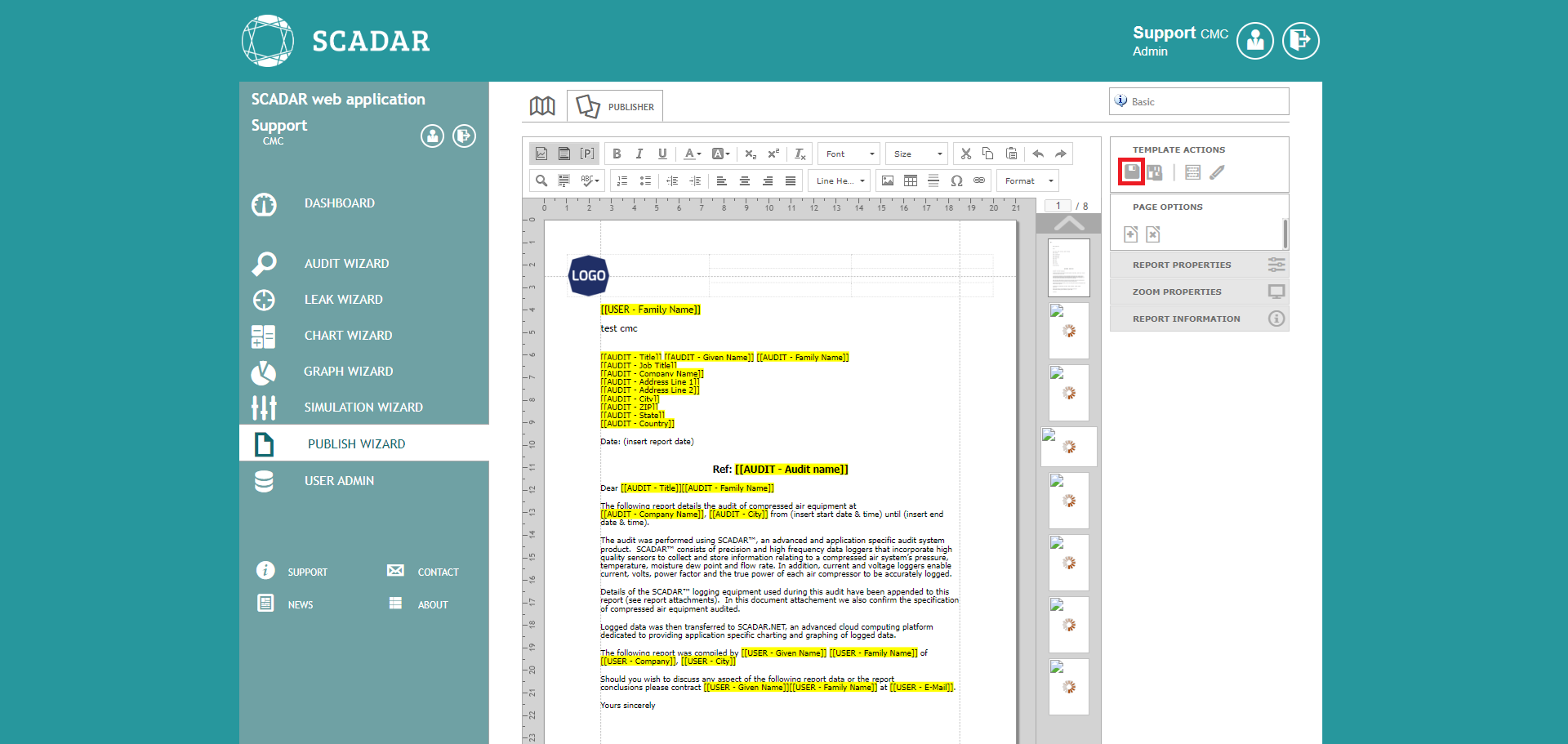
Task: Open the text color dropdown
Action: coord(692,154)
